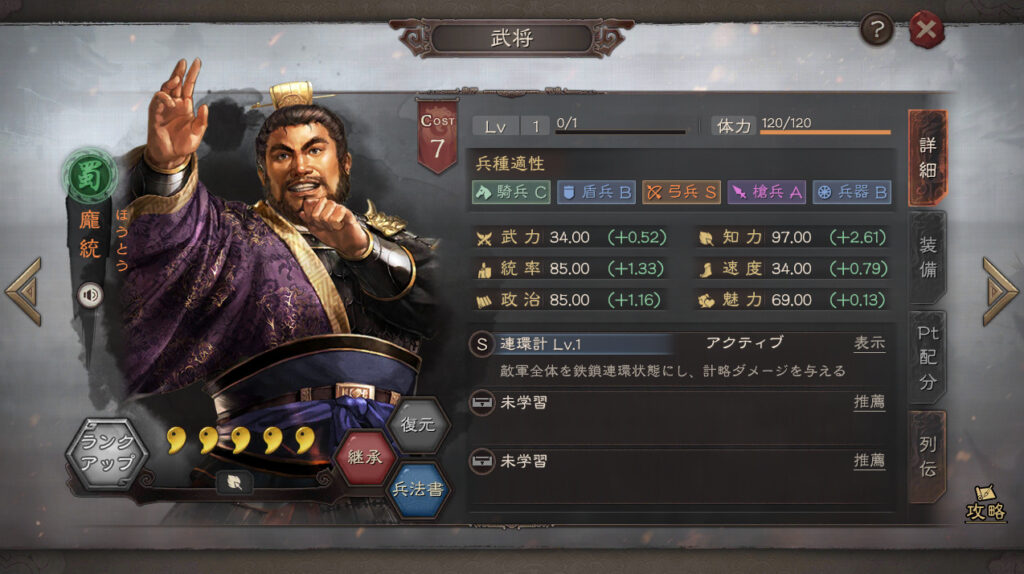Show 連環計 skill details via 表示
Screen dimensions: 1024x574
click(869, 343)
